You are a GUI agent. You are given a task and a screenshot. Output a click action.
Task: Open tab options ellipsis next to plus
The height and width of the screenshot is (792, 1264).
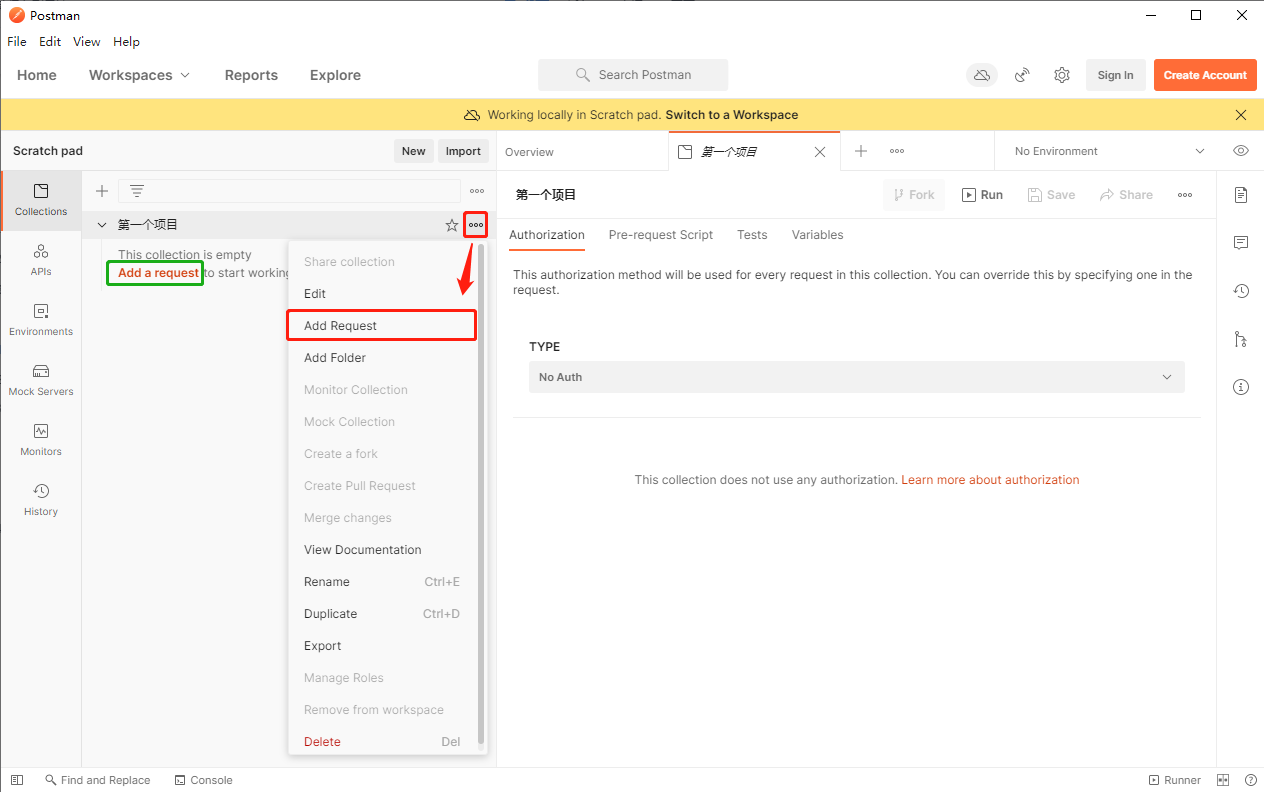[897, 151]
